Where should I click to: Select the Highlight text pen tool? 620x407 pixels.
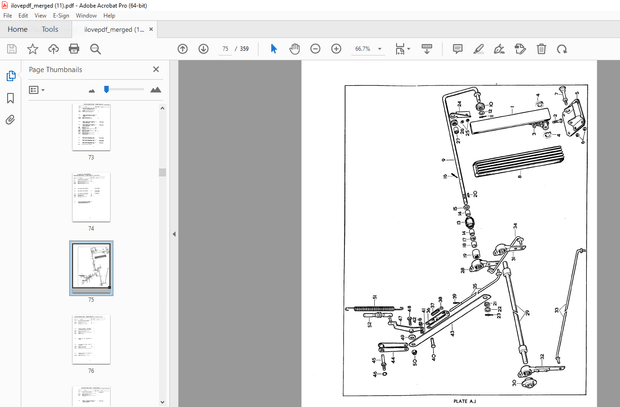point(478,49)
